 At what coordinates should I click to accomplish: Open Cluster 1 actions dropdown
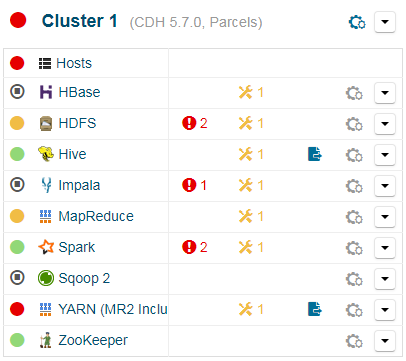click(385, 22)
